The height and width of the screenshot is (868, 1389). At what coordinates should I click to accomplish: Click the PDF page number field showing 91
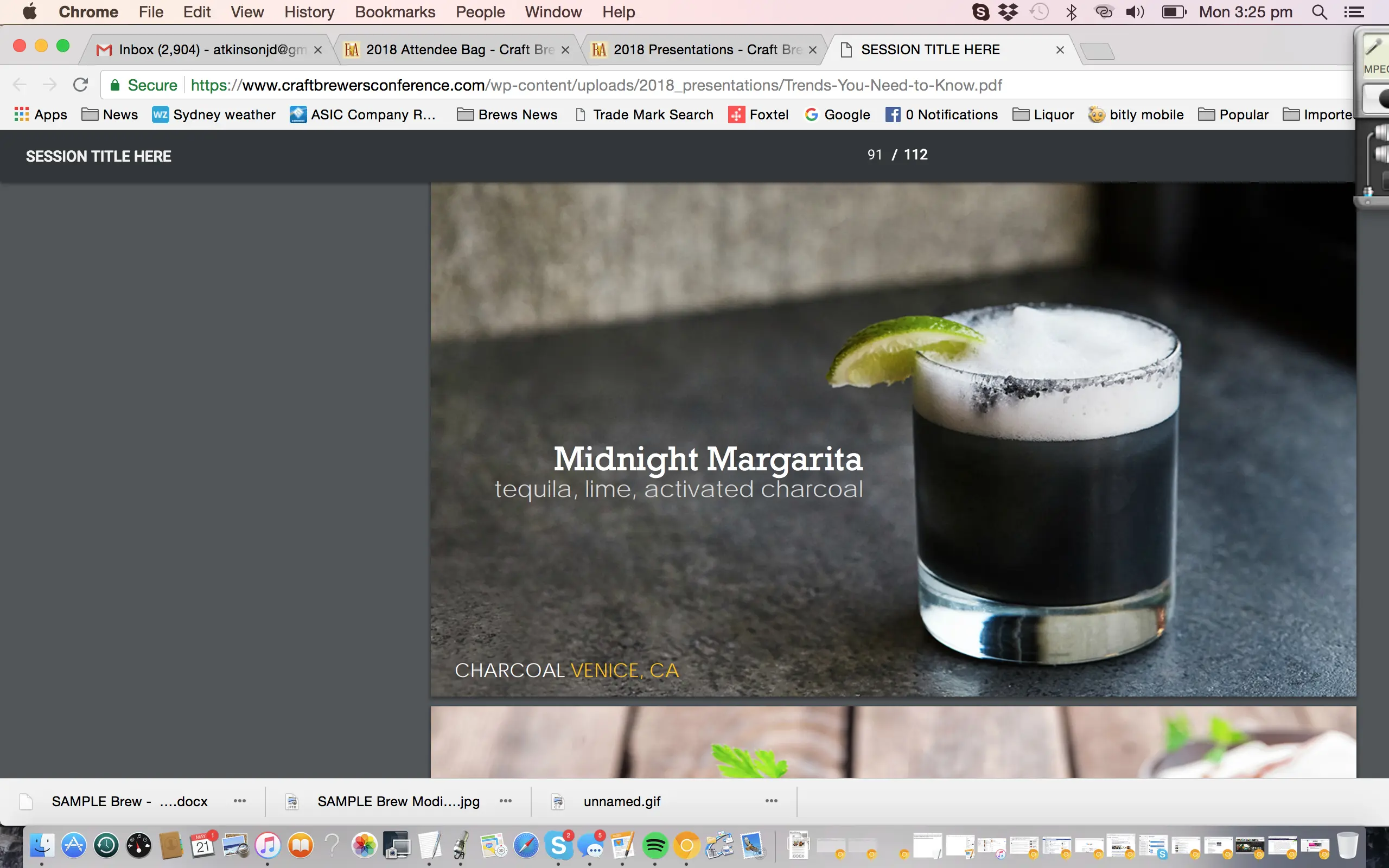[874, 155]
